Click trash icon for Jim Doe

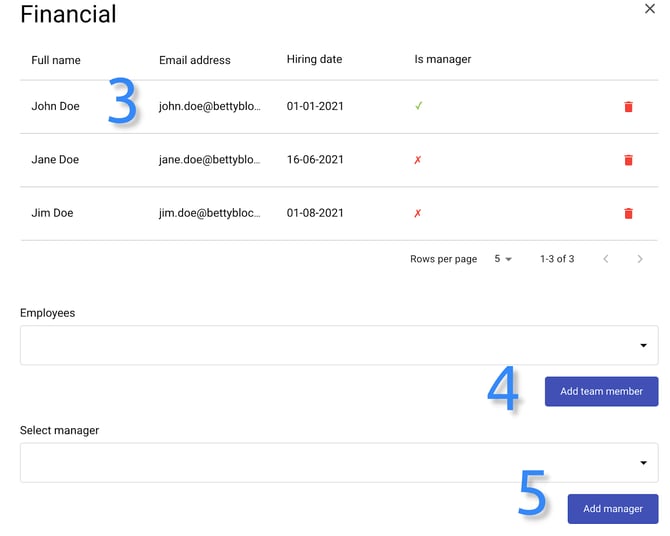628,213
